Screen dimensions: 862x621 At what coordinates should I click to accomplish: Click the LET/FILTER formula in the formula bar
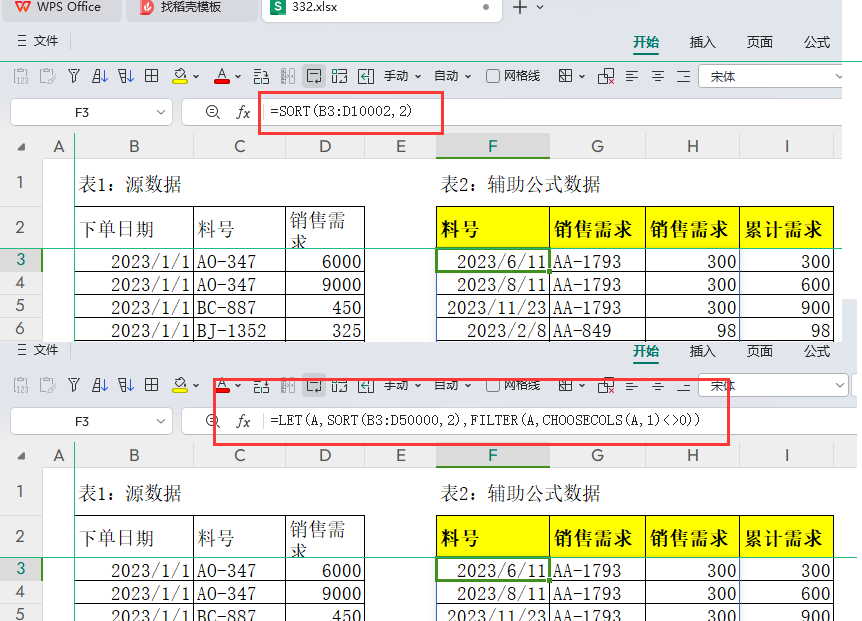pos(485,420)
